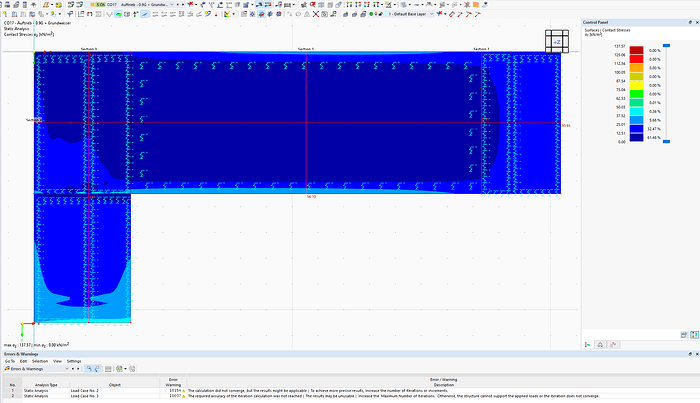Click the red X delete results icon
700x403 pixels.
click(x=316, y=14)
